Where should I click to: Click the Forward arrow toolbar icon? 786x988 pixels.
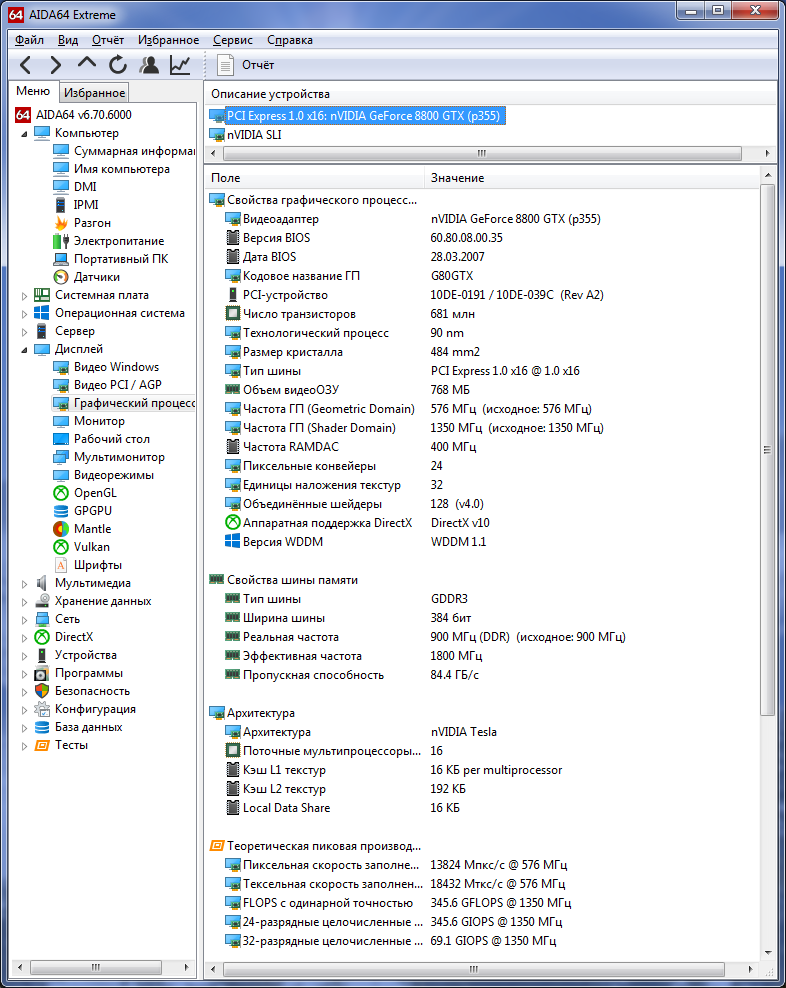(55, 65)
